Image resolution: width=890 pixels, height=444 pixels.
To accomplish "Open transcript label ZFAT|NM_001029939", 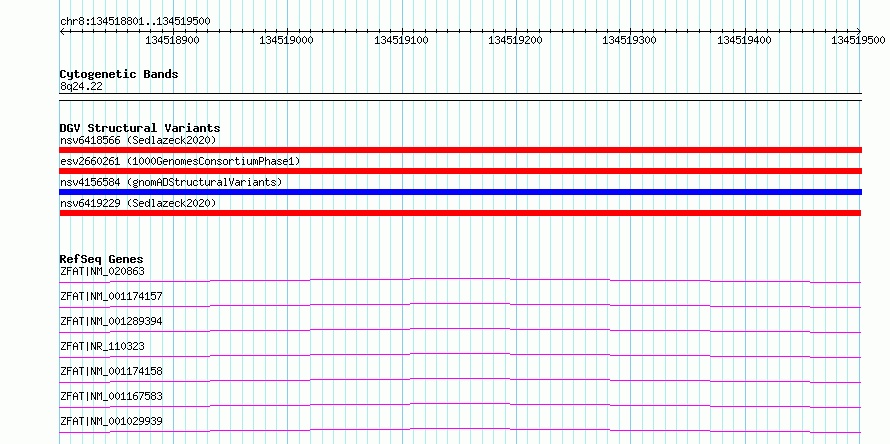I will coord(111,421).
